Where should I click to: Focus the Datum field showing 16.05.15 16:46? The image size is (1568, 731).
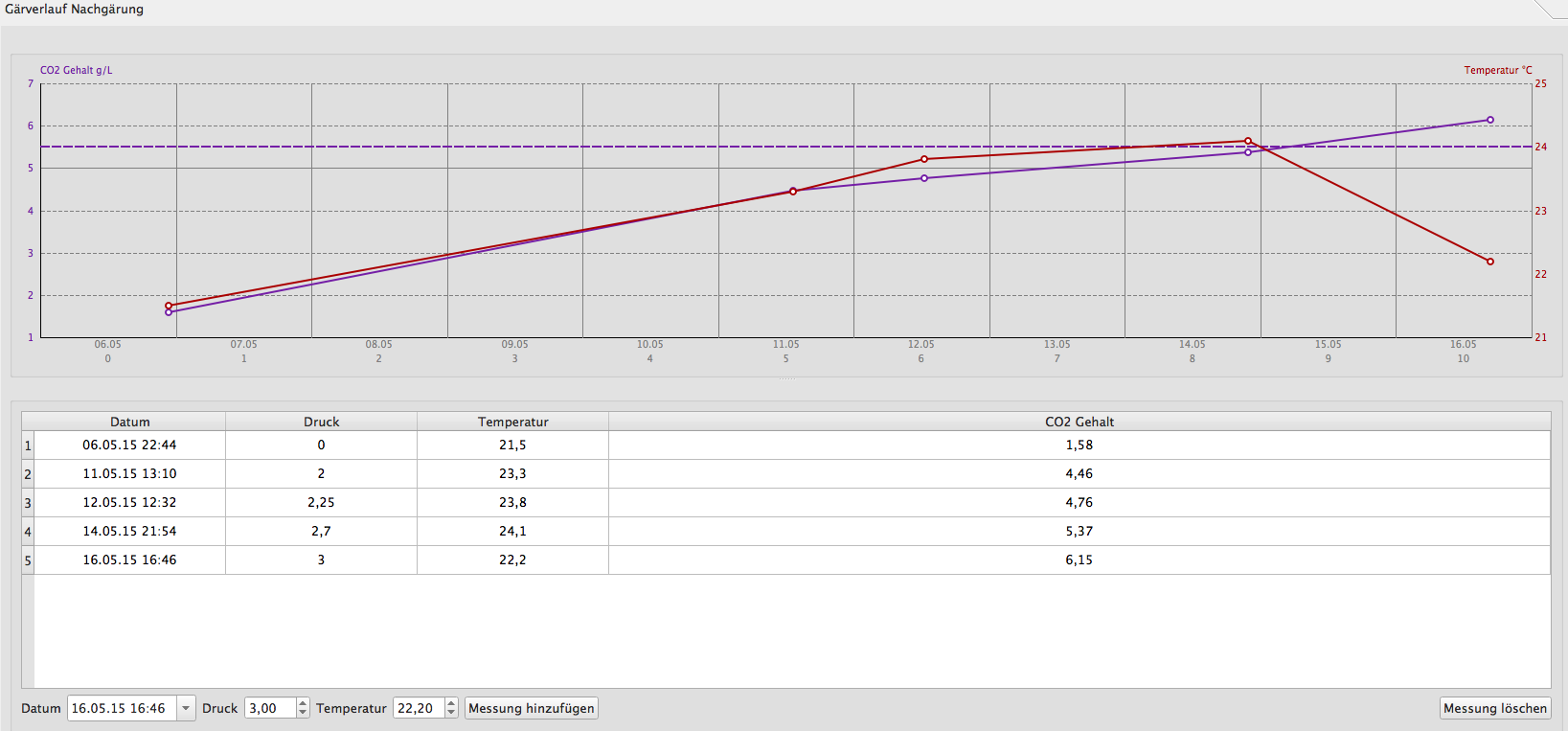click(x=120, y=709)
